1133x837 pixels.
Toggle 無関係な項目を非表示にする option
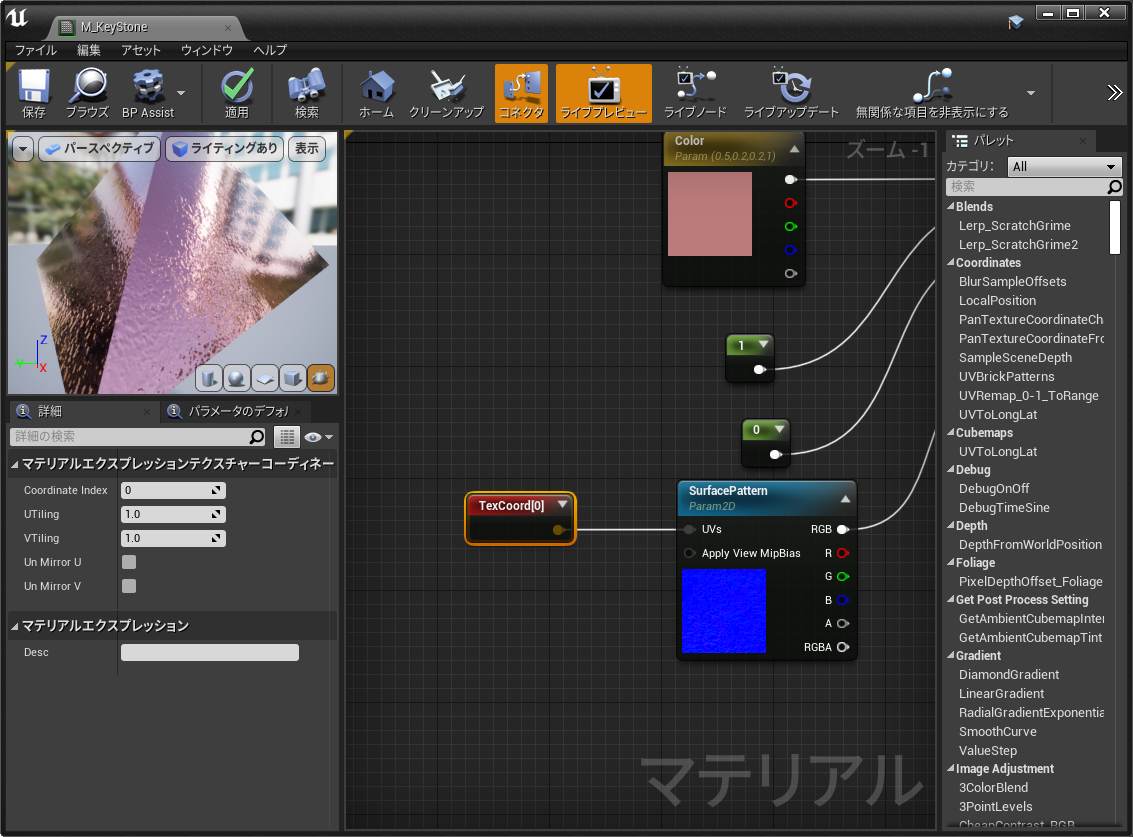(x=931, y=93)
